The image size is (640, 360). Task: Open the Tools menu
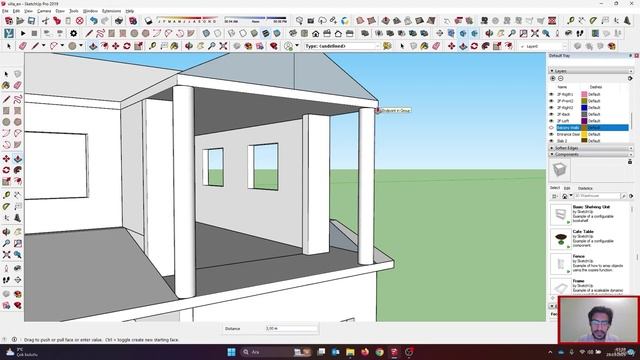[73, 11]
